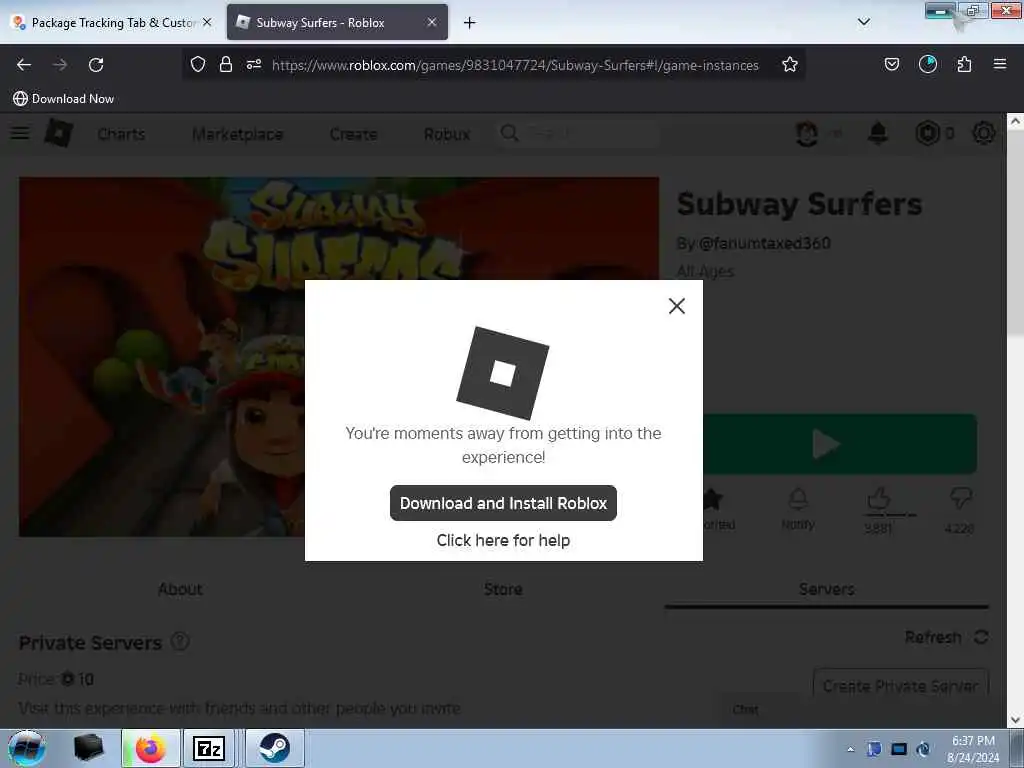Toggle the Favorite star icon

pos(713,500)
